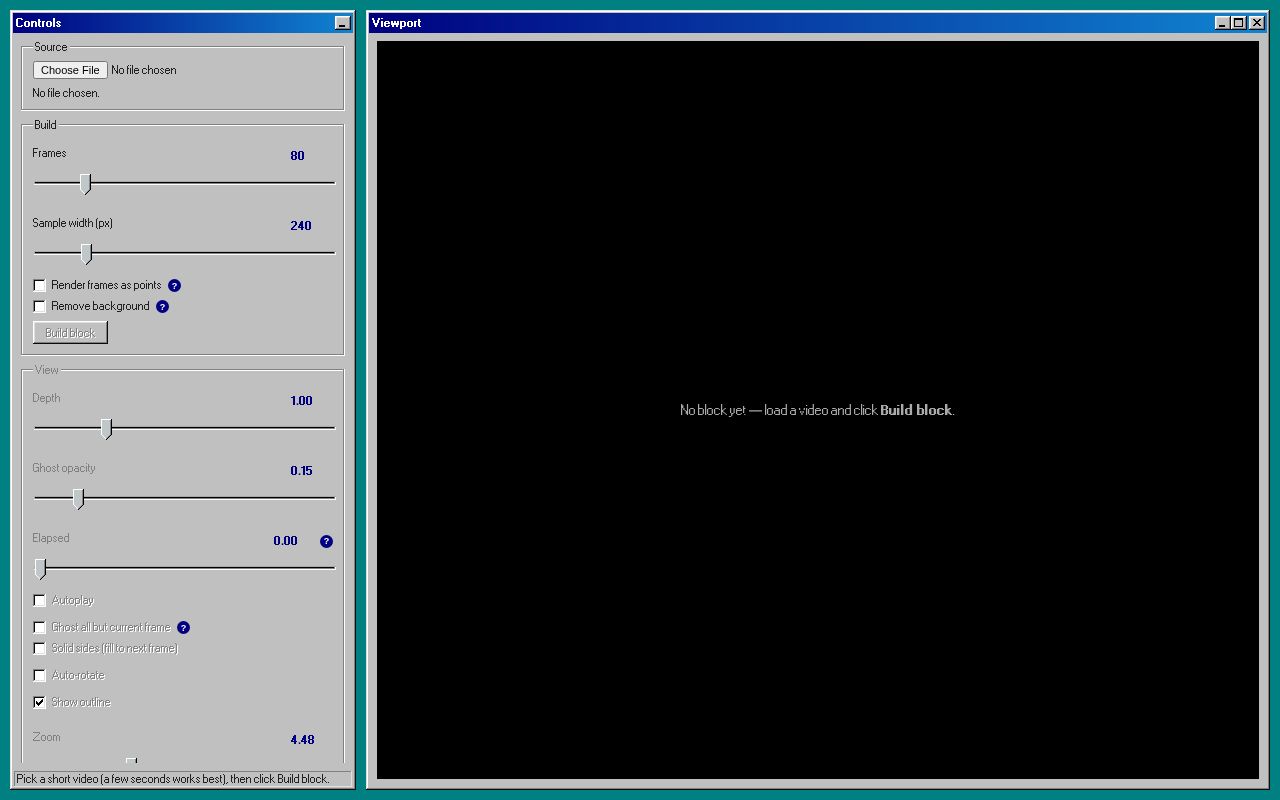1280x800 pixels.
Task: Click the Ghost opacity value 0.15
Action: (301, 471)
